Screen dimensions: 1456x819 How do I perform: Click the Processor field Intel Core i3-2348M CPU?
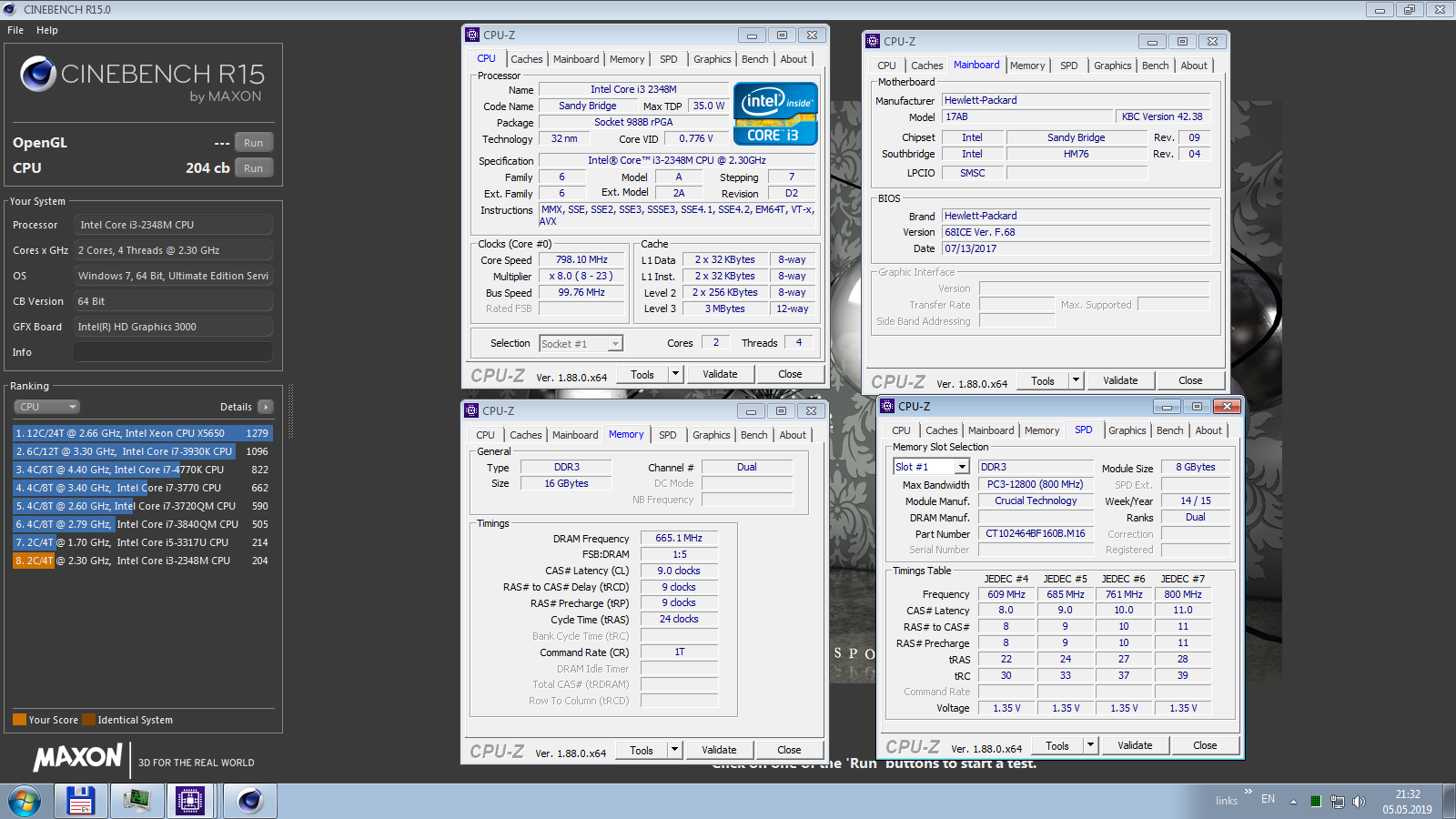tap(173, 225)
